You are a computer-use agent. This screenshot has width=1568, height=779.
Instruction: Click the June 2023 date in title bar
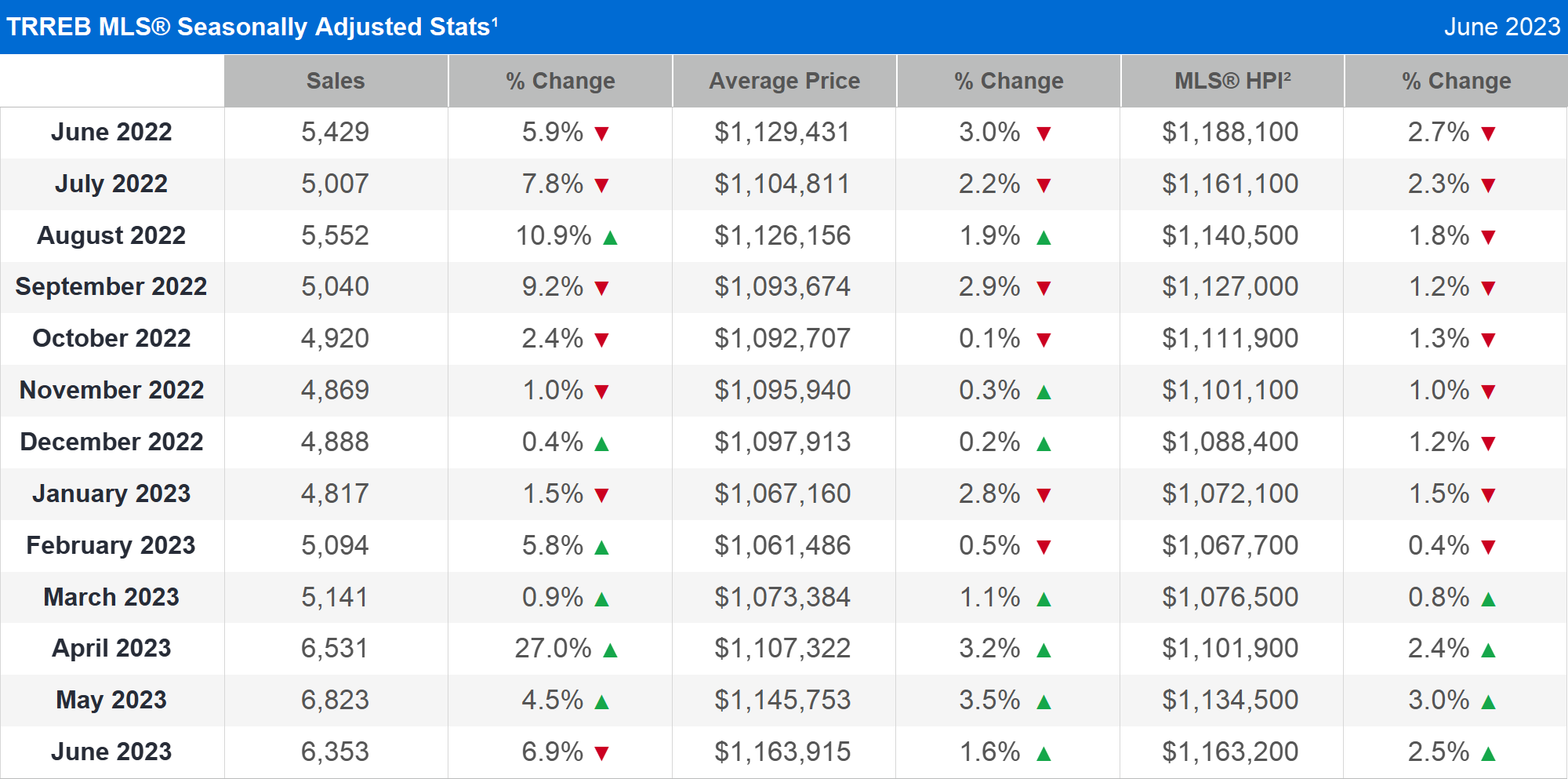click(x=1501, y=27)
